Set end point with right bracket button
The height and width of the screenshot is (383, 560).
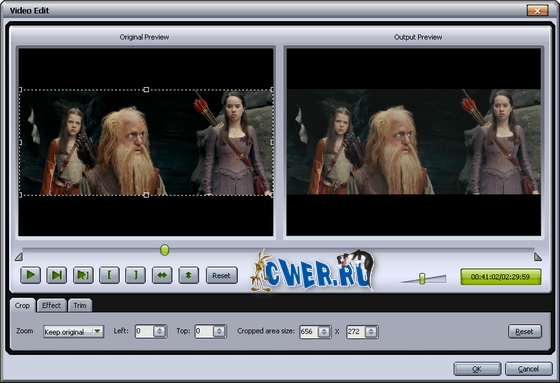tap(135, 275)
